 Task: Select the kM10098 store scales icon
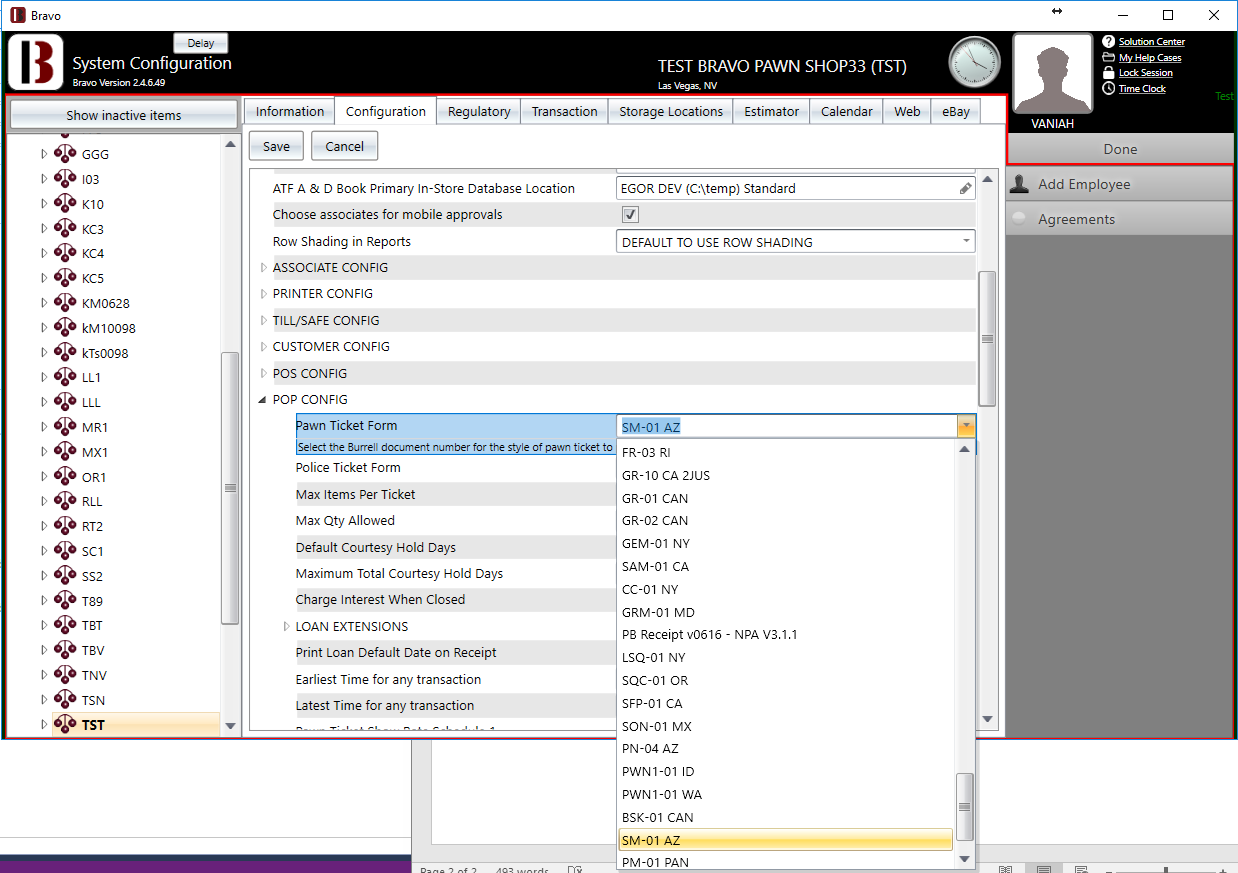point(66,328)
